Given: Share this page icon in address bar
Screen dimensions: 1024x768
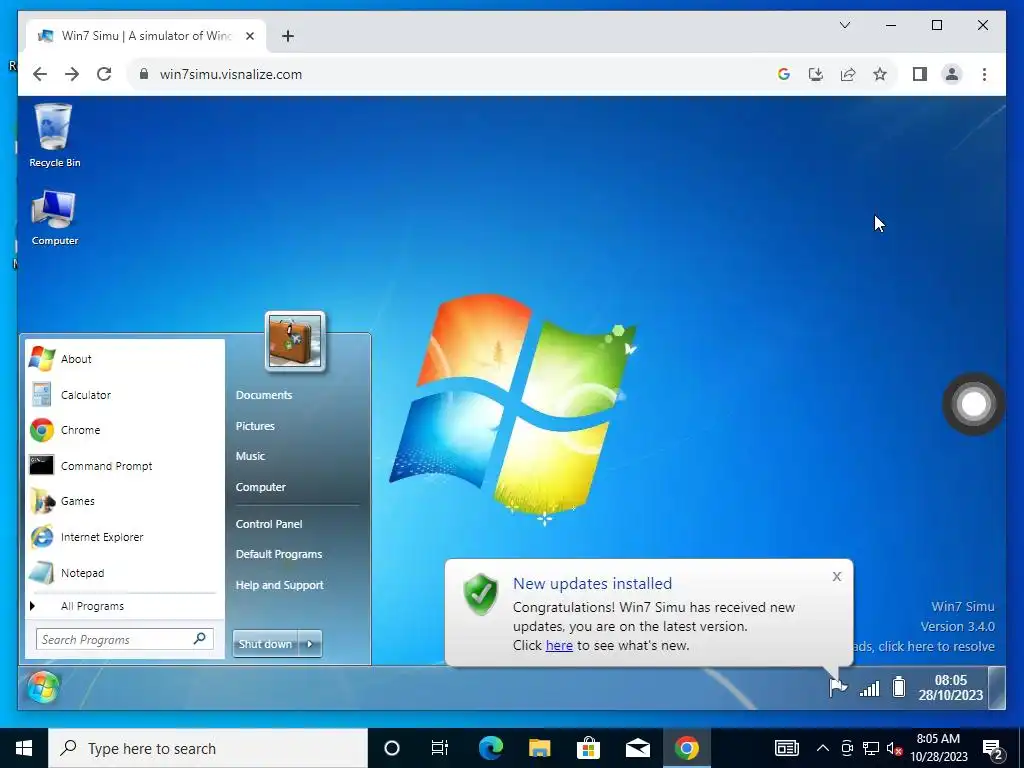Looking at the screenshot, I should tap(848, 74).
